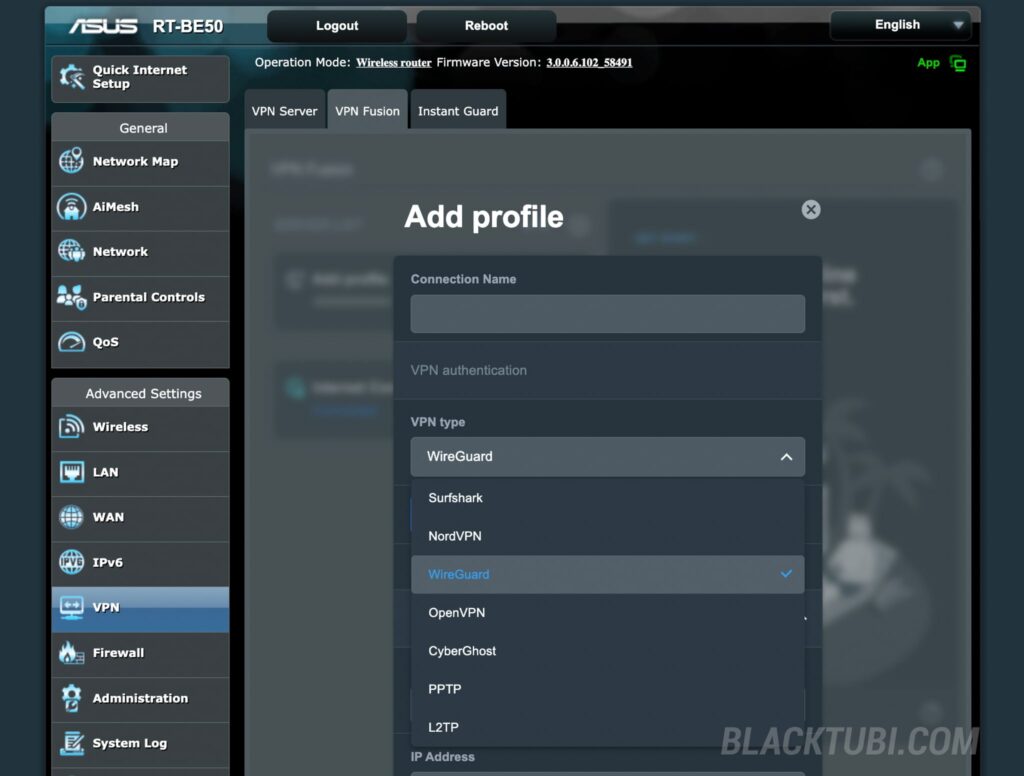The width and height of the screenshot is (1024, 776).
Task: Open Parental Controls icon in sidebar
Action: point(72,297)
